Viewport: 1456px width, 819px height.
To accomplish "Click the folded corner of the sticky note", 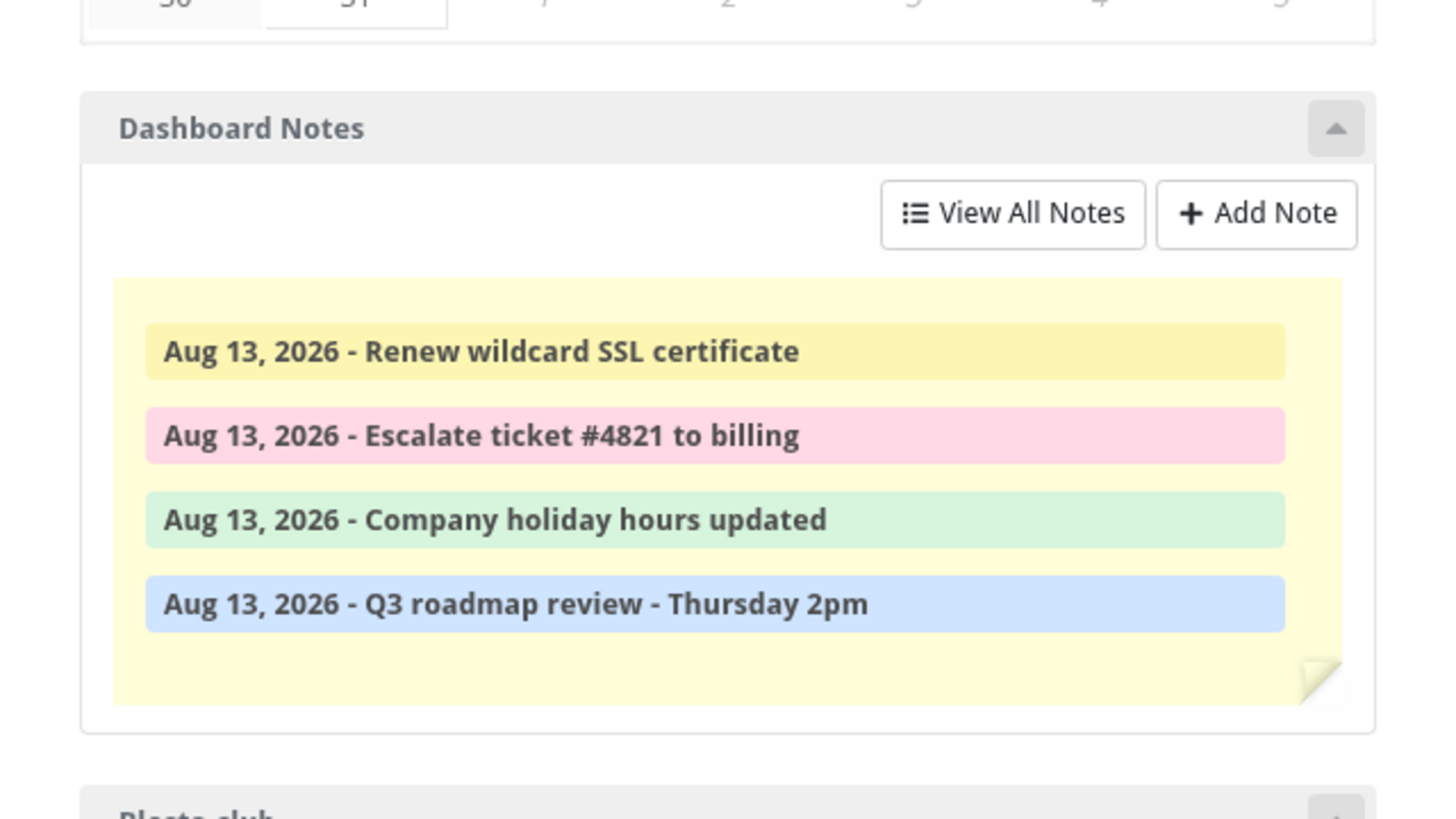I will (x=1321, y=682).
